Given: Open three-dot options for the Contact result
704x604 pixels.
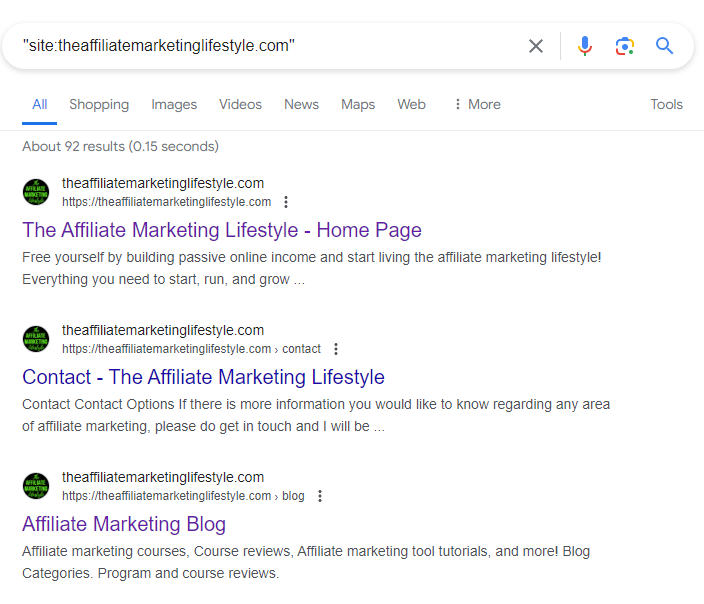Looking at the screenshot, I should click(x=336, y=349).
